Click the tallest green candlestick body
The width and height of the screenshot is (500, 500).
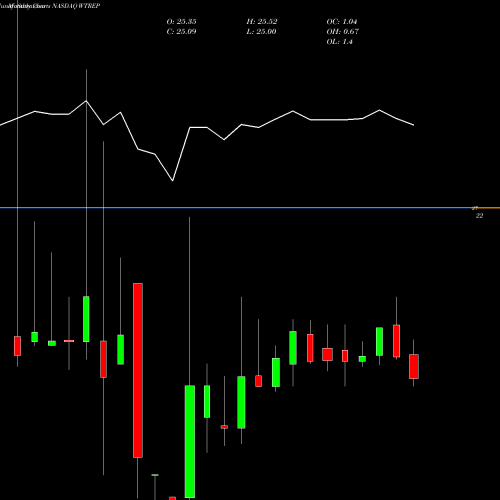[190, 441]
